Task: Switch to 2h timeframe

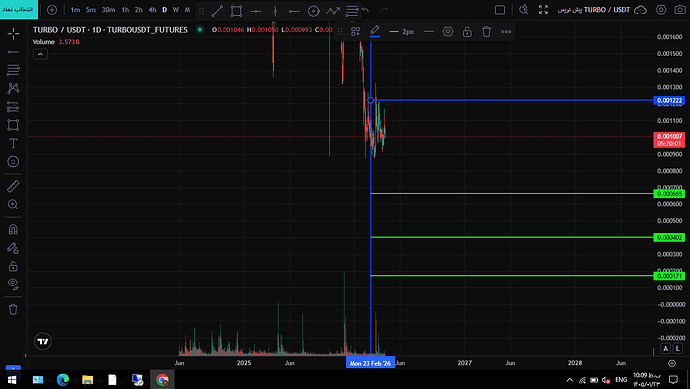Action: 139,10
